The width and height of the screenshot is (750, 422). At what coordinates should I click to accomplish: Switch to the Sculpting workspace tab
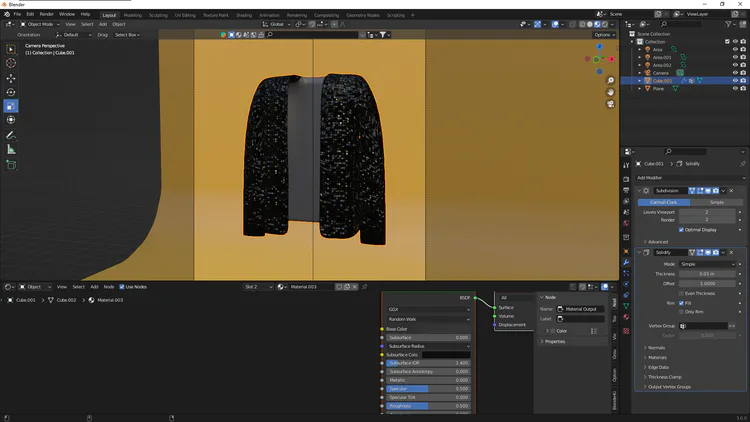pyautogui.click(x=158, y=15)
